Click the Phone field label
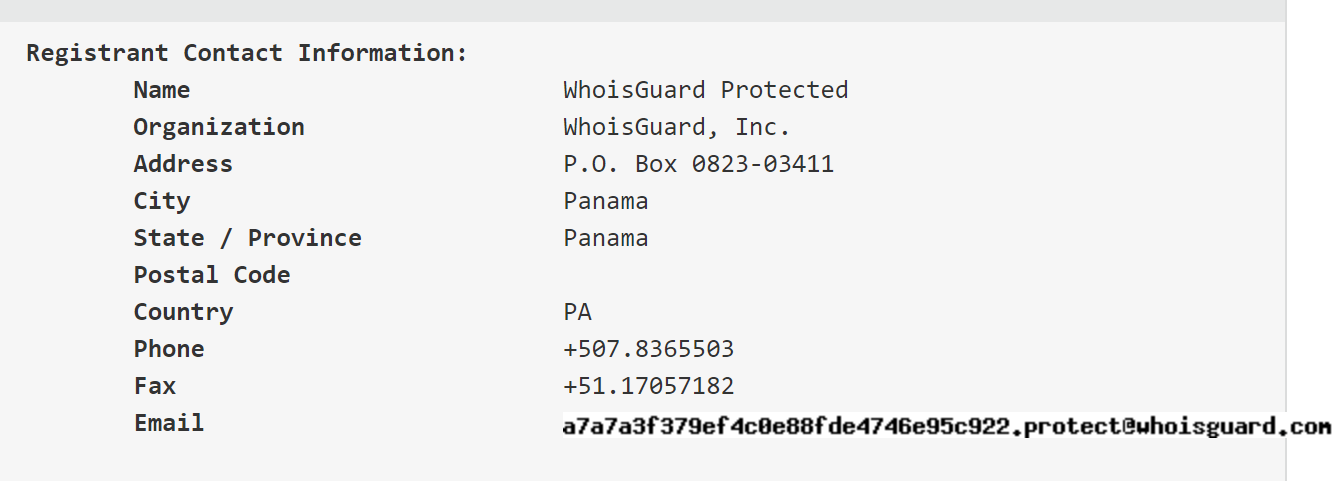 point(168,349)
